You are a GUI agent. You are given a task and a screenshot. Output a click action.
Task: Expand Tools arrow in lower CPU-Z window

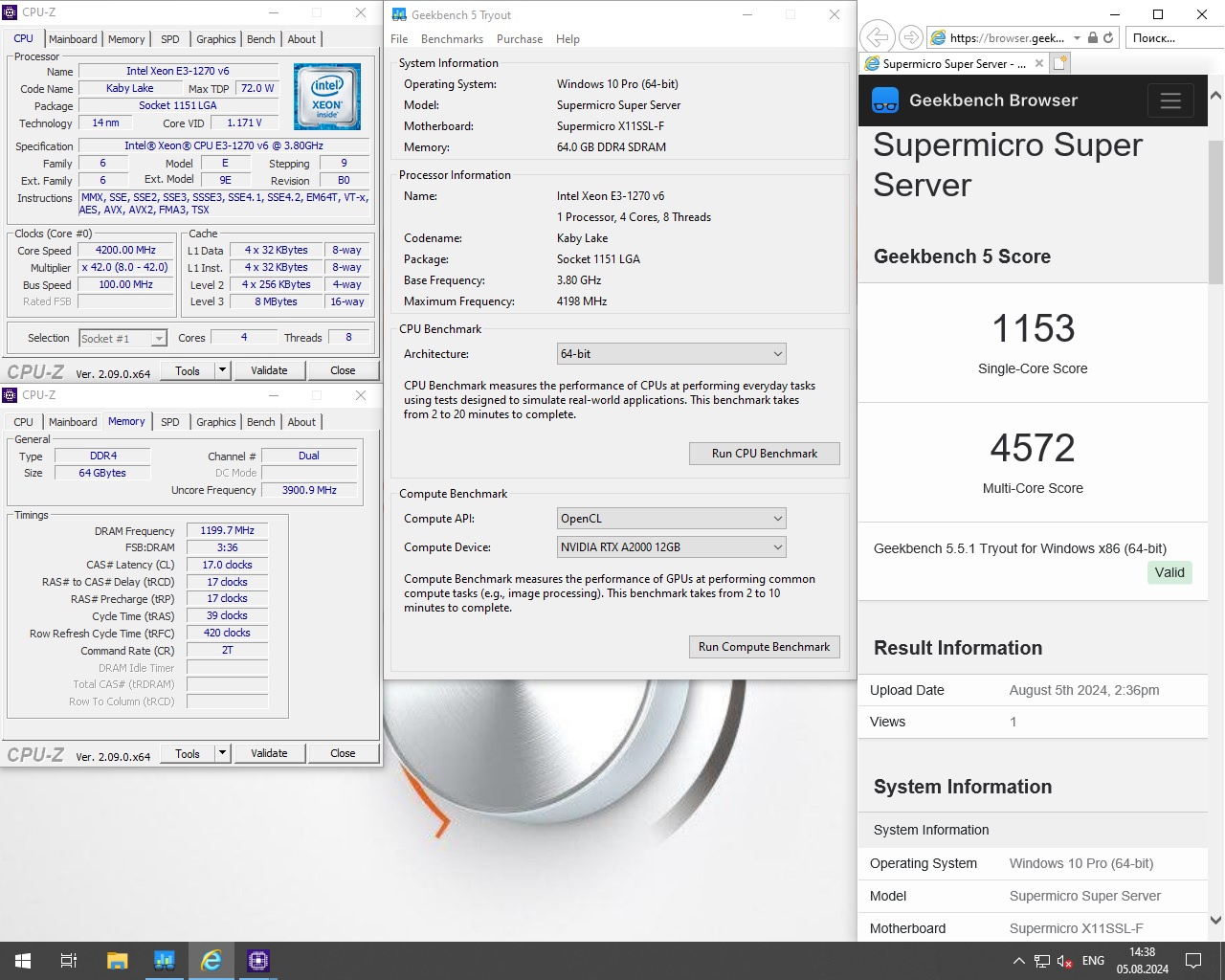pyautogui.click(x=222, y=753)
